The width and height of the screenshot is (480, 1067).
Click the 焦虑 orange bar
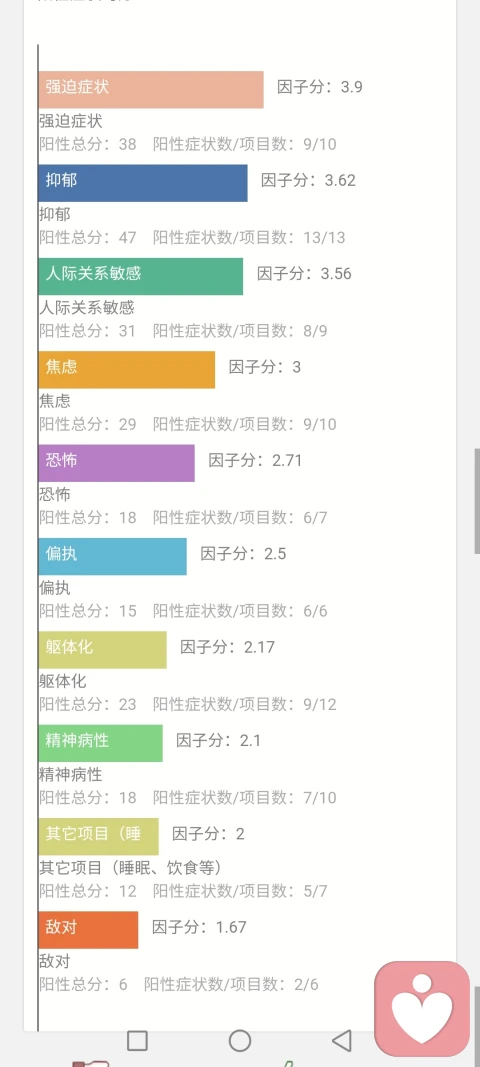[127, 370]
